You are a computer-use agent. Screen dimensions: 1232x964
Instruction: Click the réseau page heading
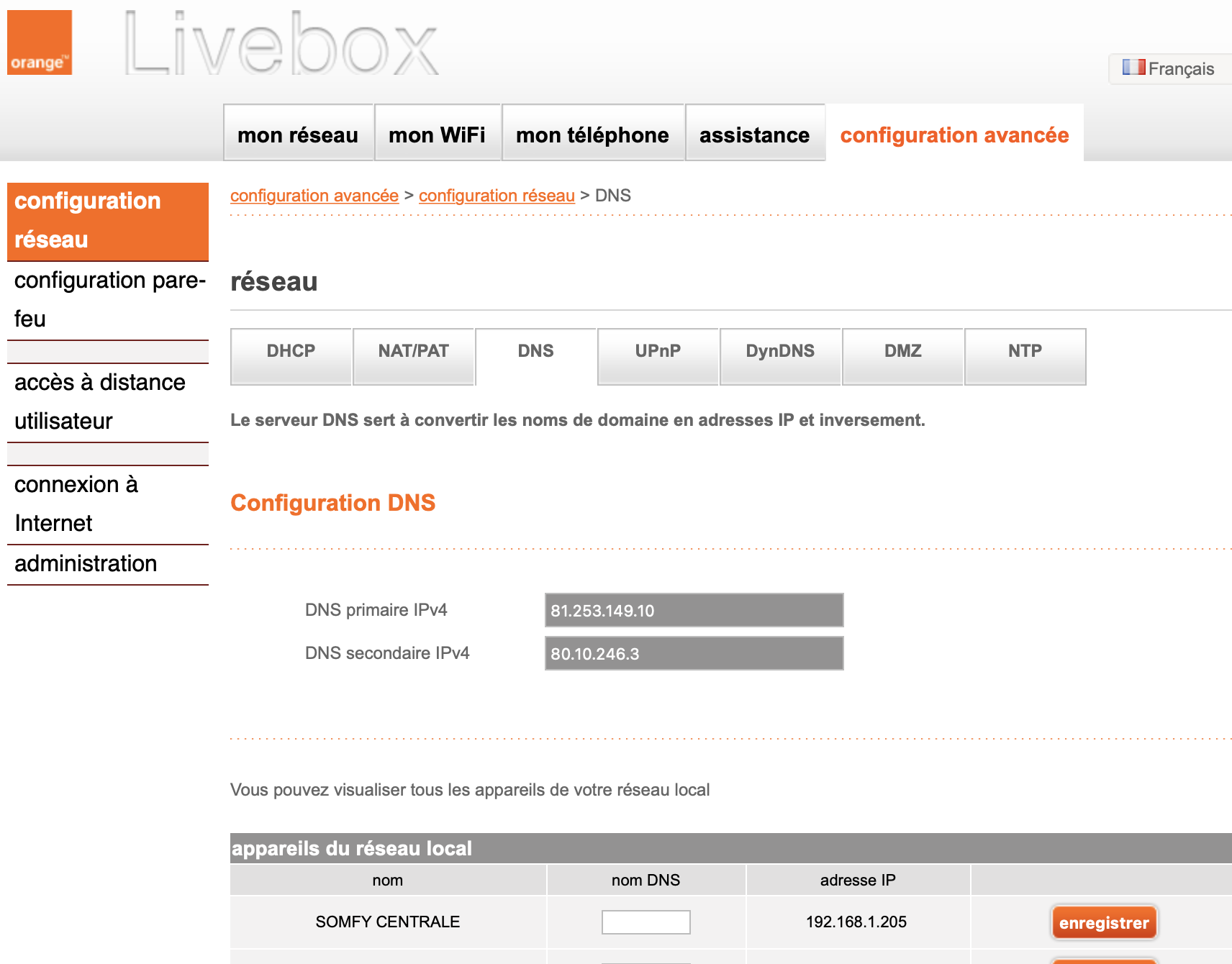click(273, 281)
